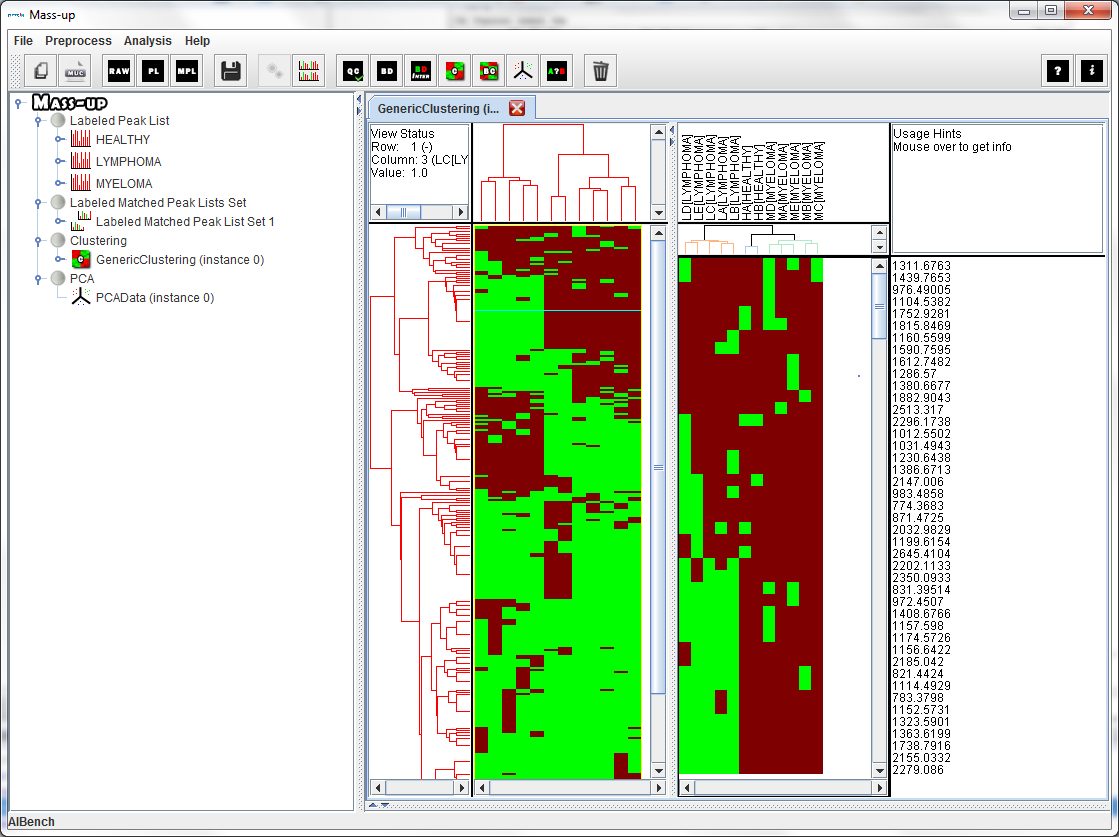The height and width of the screenshot is (837, 1119).
Task: Open the QC quality control tool
Action: [351, 70]
